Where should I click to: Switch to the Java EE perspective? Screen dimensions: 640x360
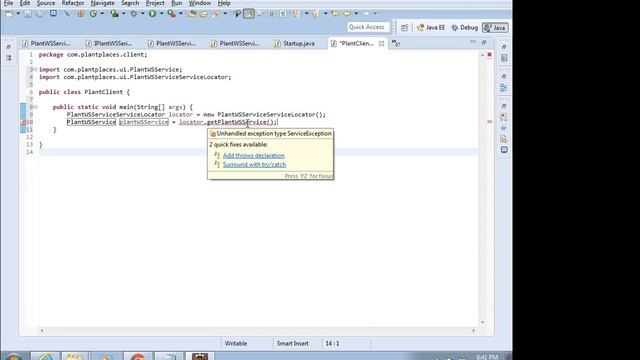[x=431, y=28]
